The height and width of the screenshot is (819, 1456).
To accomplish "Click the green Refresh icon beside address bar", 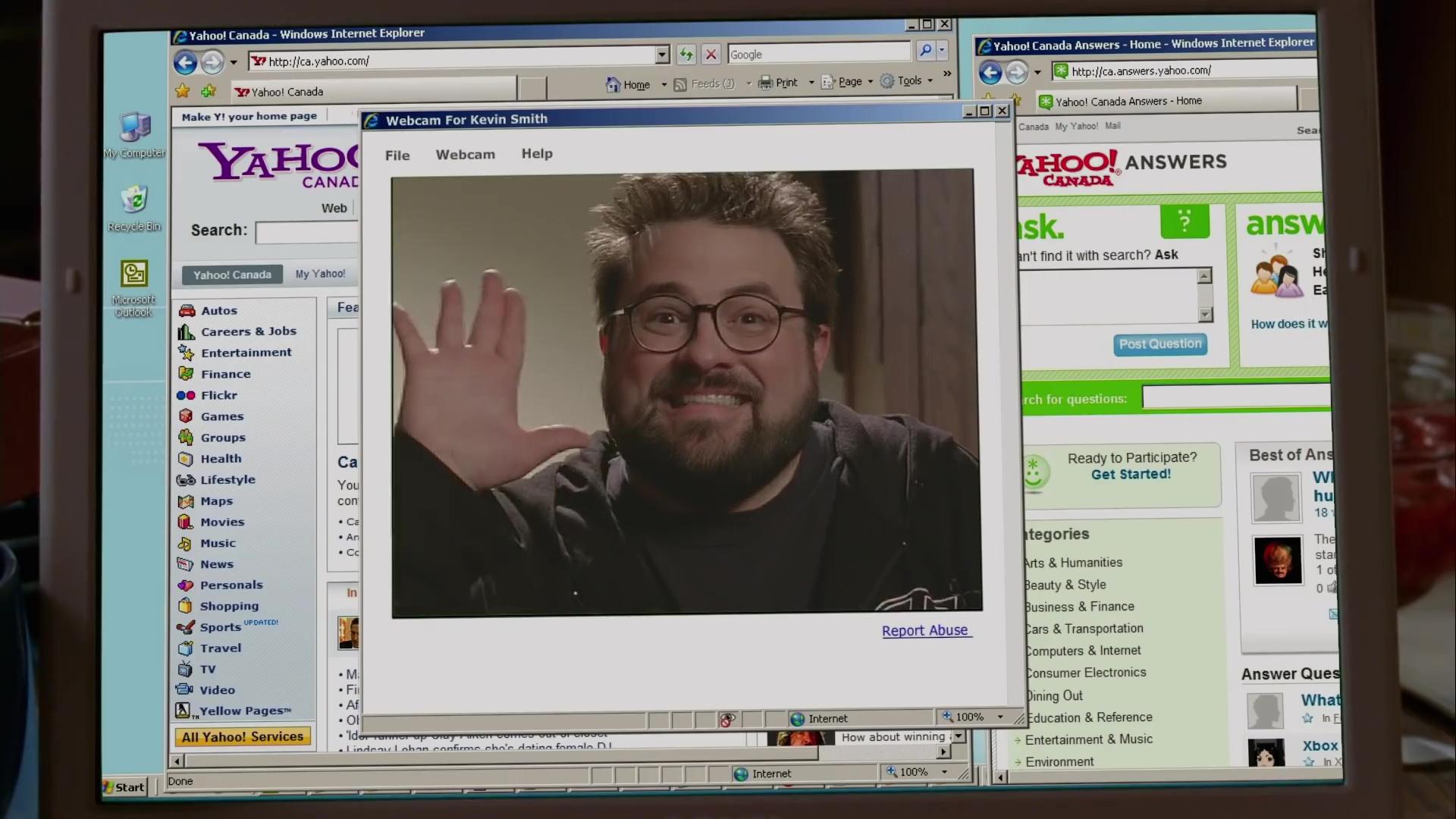I will pyautogui.click(x=686, y=54).
